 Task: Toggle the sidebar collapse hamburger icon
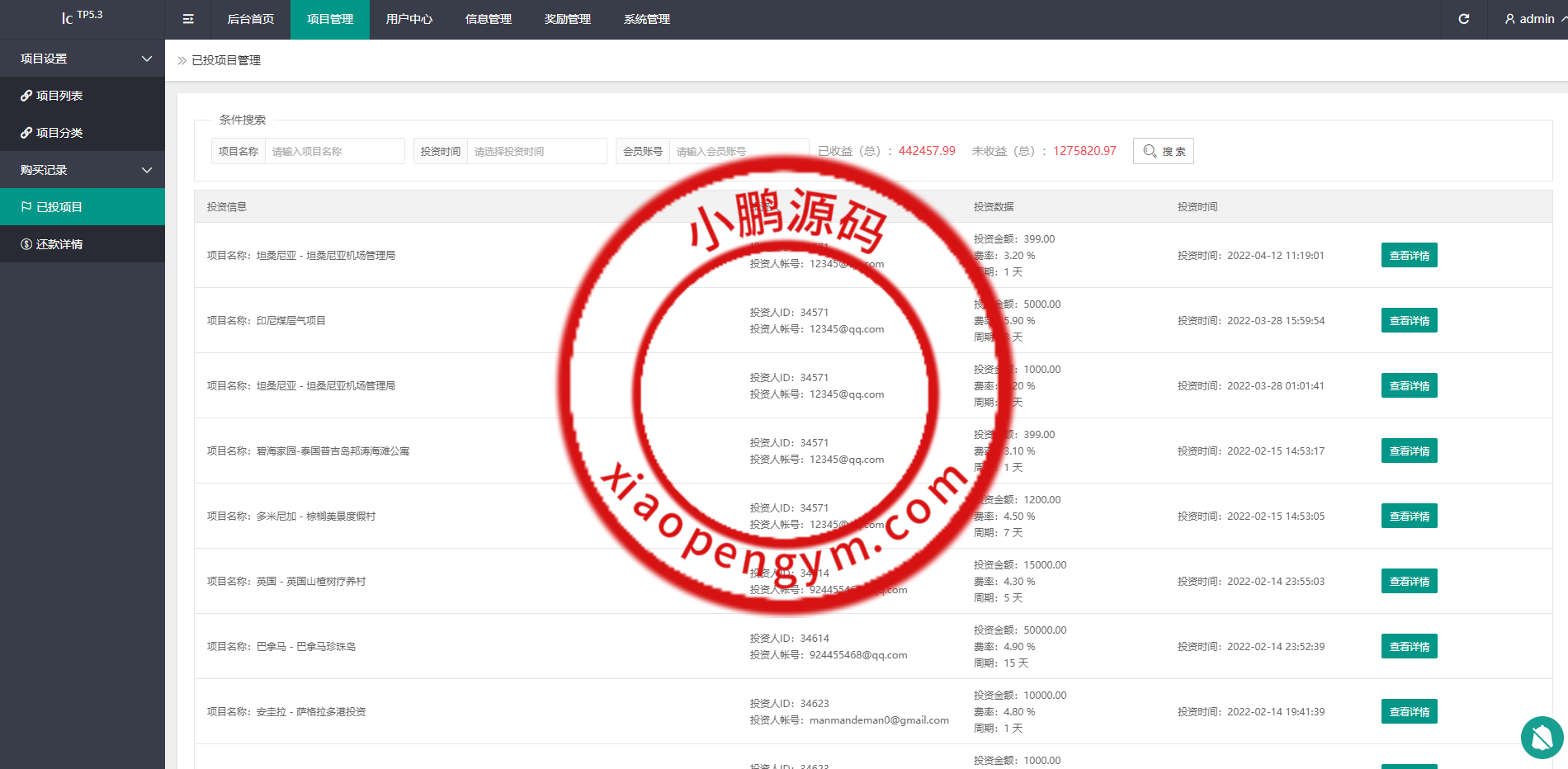click(188, 19)
